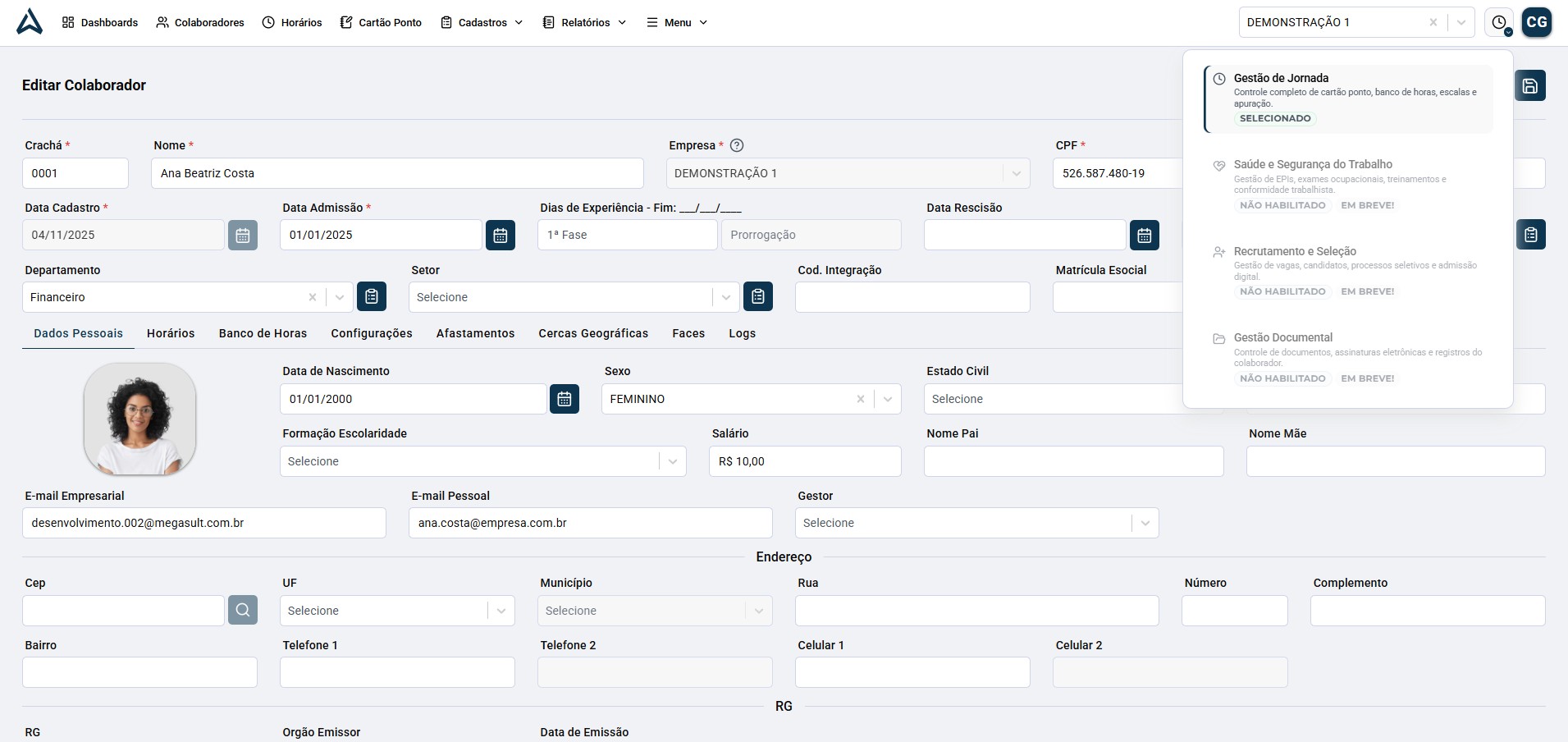
Task: Open Data Rescisão calendar picker
Action: [x=1145, y=235]
